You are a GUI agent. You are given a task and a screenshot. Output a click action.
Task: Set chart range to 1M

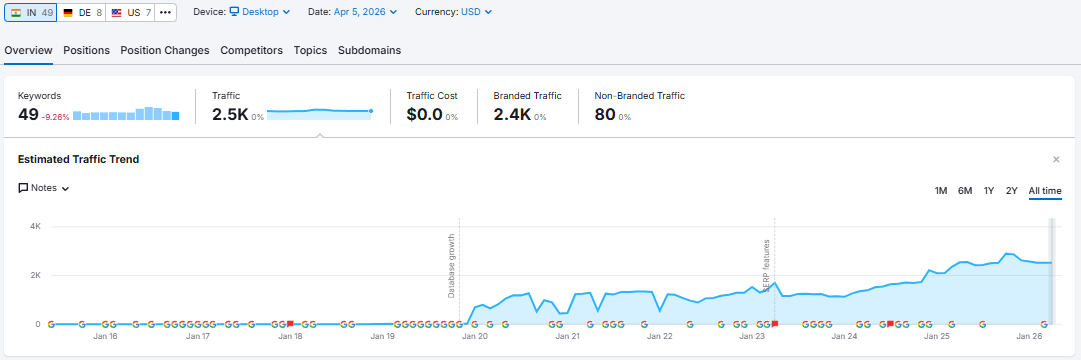(941, 191)
